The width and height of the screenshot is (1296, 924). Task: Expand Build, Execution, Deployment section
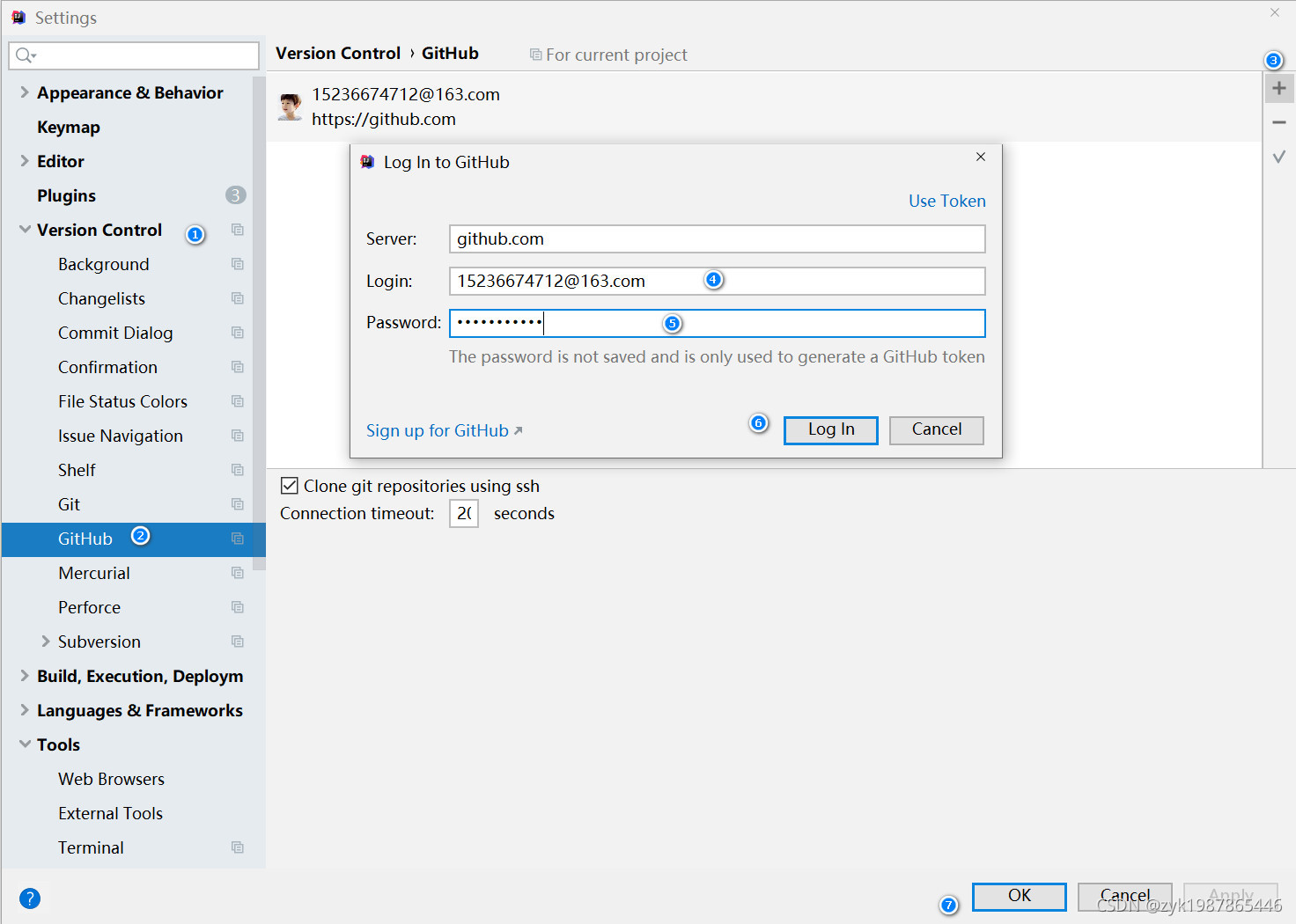25,676
